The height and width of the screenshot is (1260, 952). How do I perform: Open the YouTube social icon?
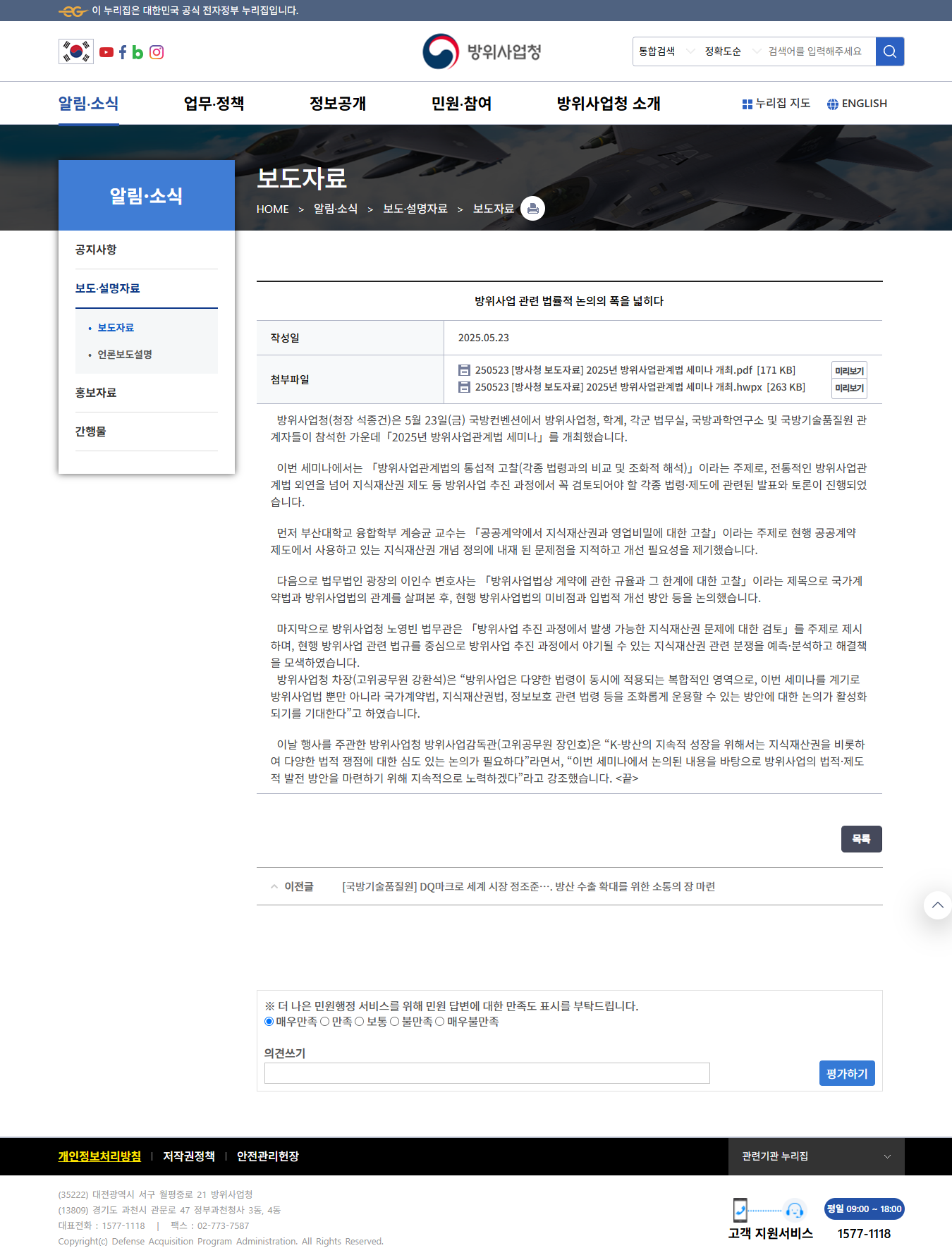pos(106,52)
